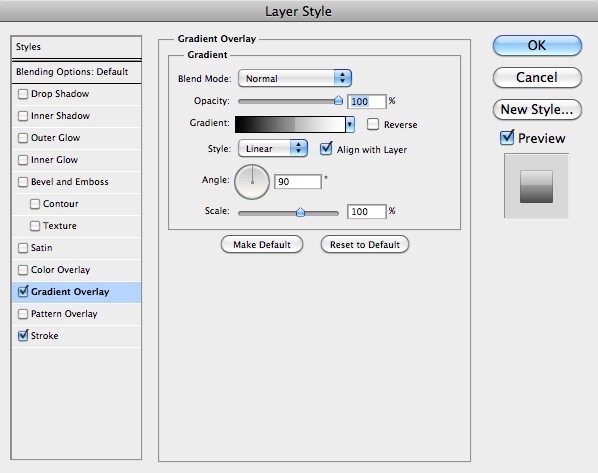
Task: Open the Pattern Overlay settings row
Action: [x=76, y=314]
